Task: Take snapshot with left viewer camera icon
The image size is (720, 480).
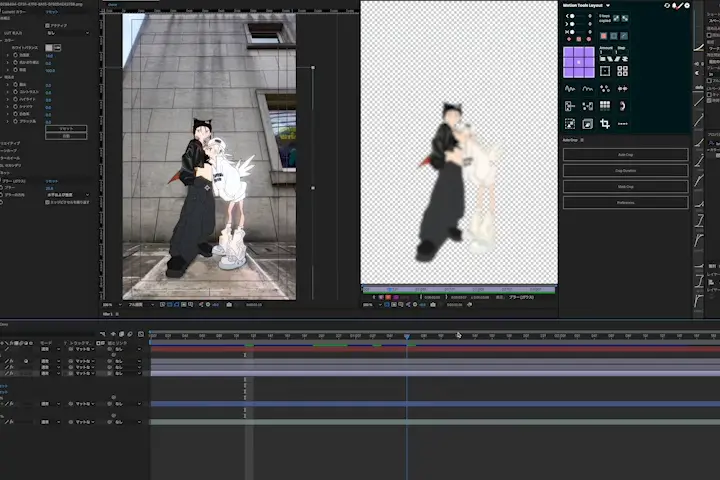Action: point(229,305)
